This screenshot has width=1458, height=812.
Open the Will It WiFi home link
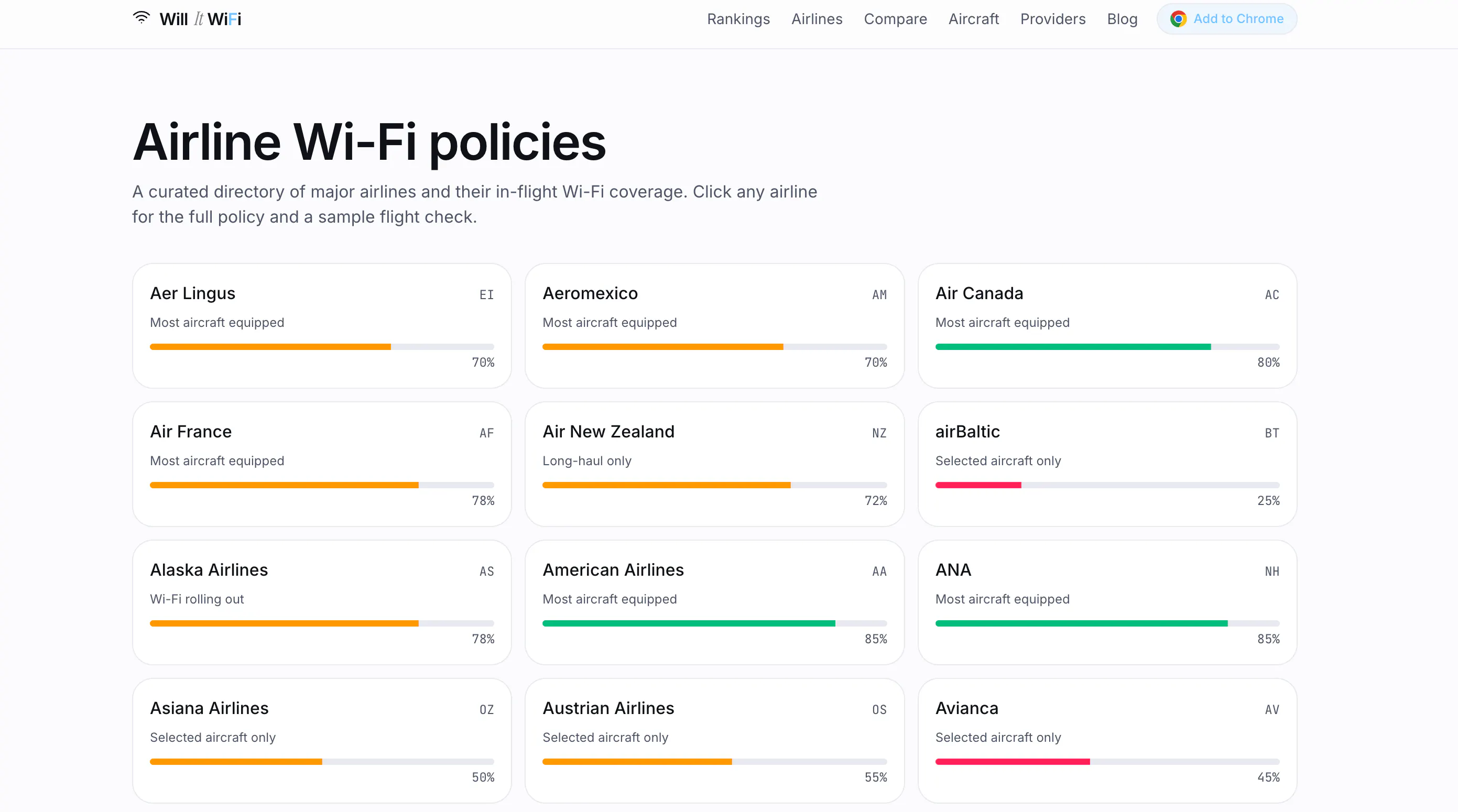pos(187,19)
